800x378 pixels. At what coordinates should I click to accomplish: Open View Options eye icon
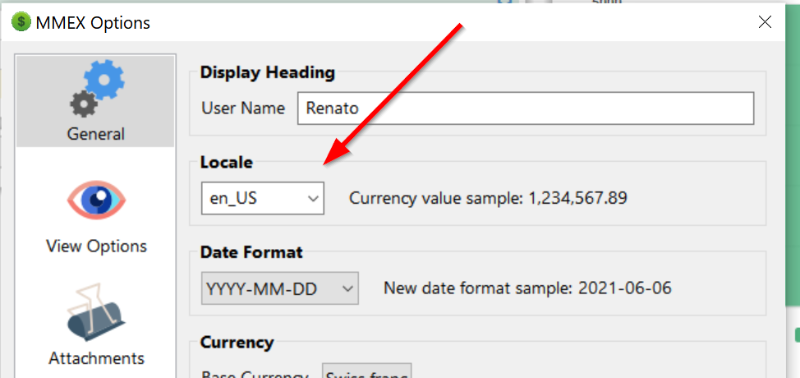tap(96, 201)
